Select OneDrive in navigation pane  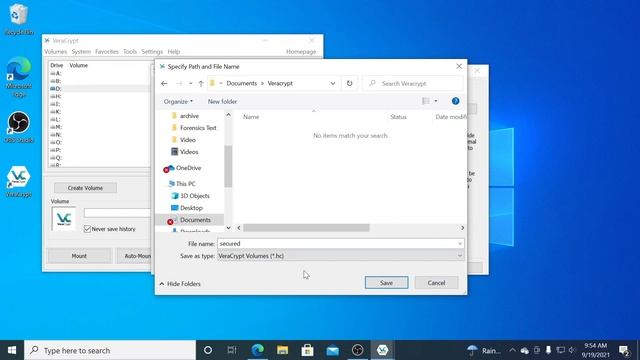pyautogui.click(x=188, y=168)
